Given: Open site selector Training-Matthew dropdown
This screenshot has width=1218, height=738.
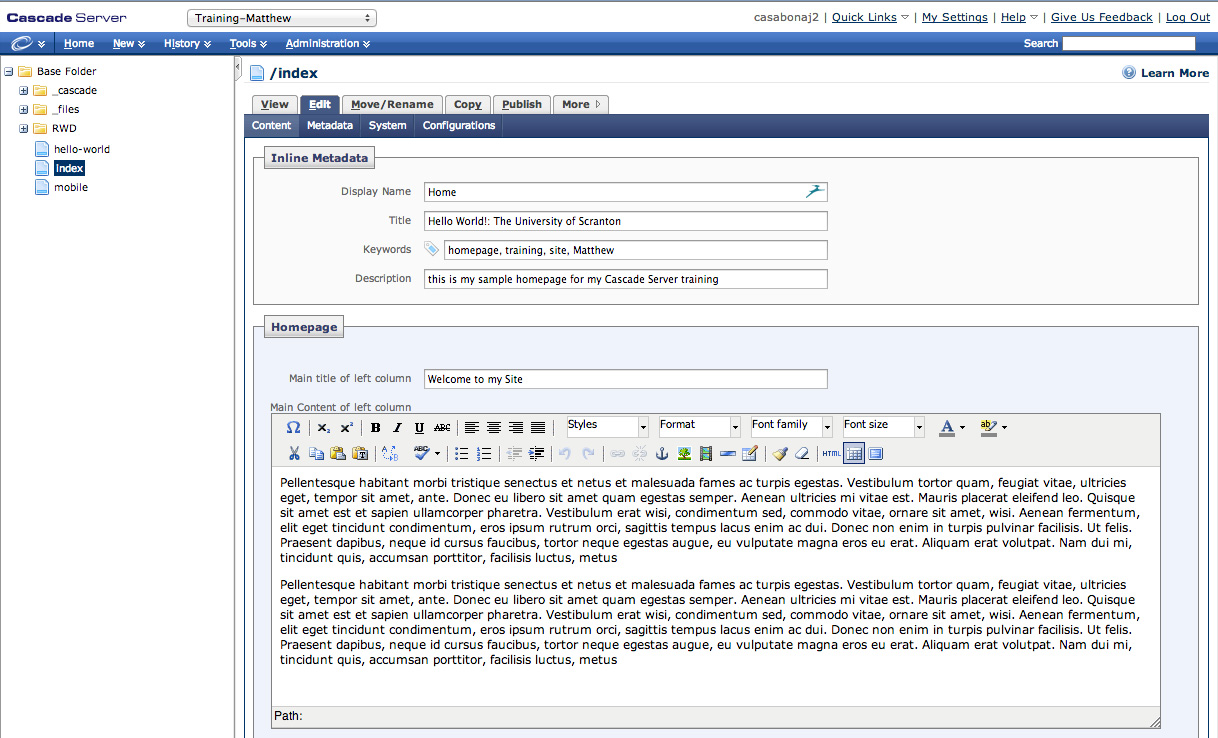Looking at the screenshot, I should (x=282, y=18).
